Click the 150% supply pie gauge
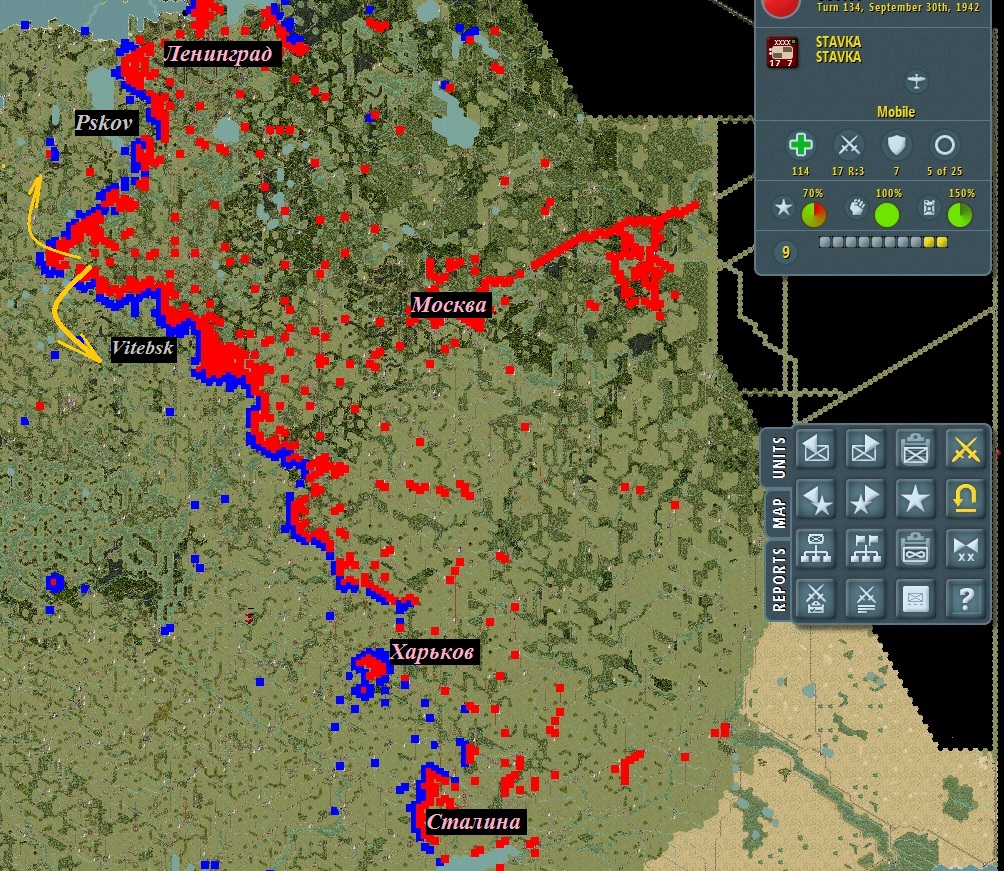The height and width of the screenshot is (871, 1004). point(960,215)
